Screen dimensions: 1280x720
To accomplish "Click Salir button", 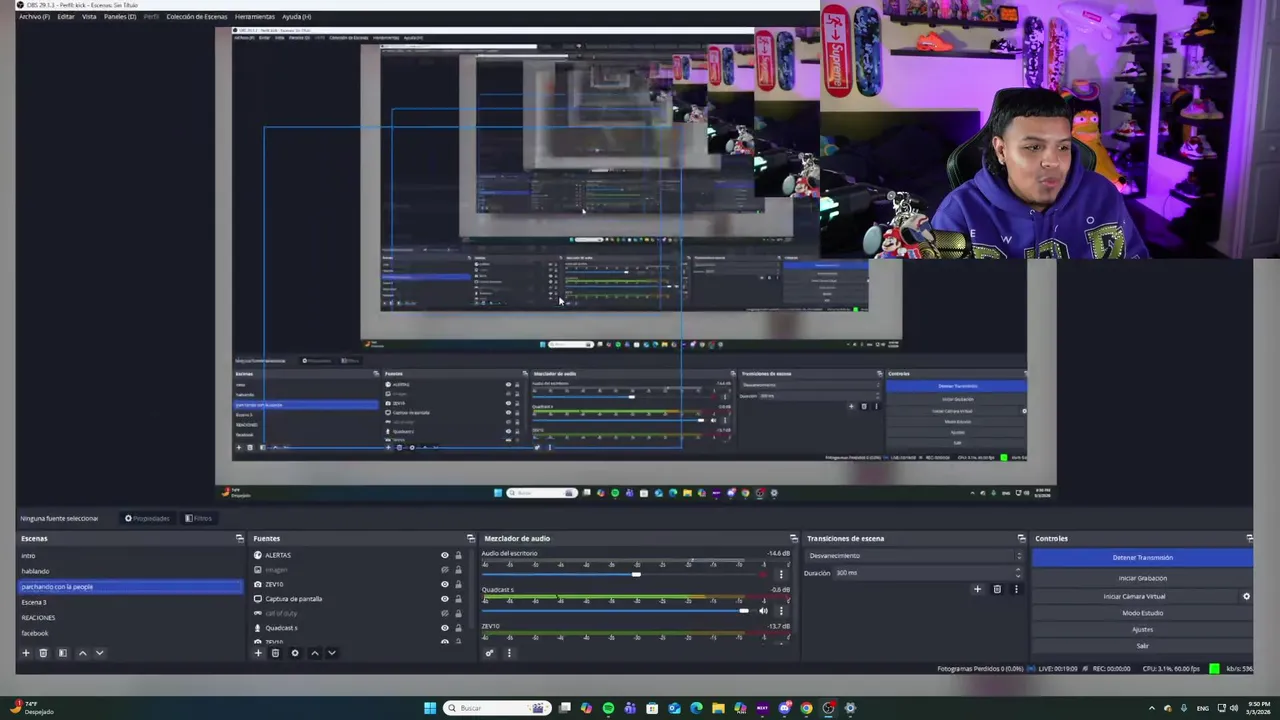I will click(x=1142, y=645).
